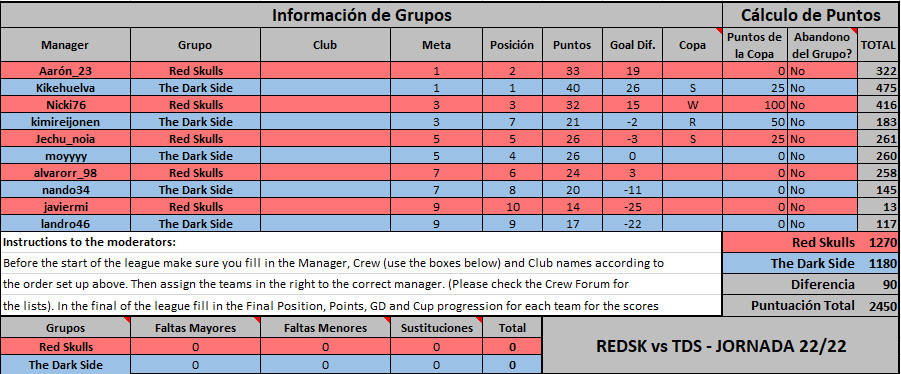Select the REDSK vs TDS Jornada banner
This screenshot has width=901, height=374.
721,346
